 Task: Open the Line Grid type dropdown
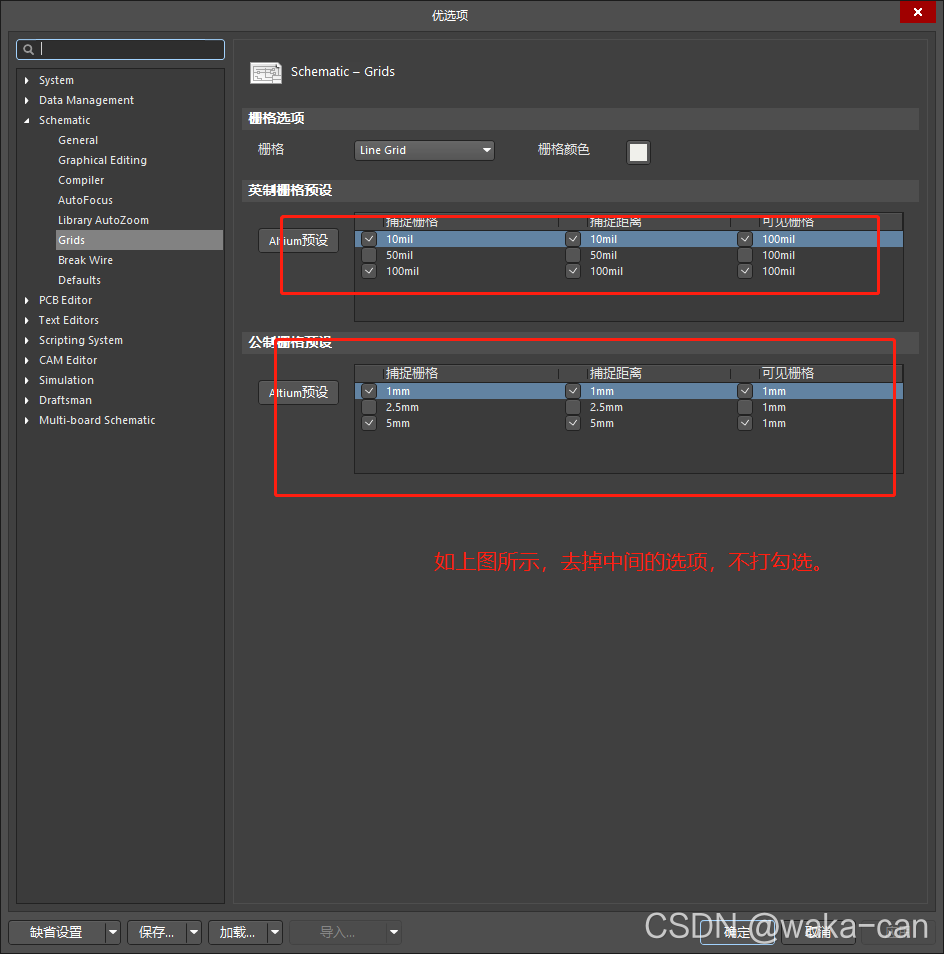pos(425,150)
